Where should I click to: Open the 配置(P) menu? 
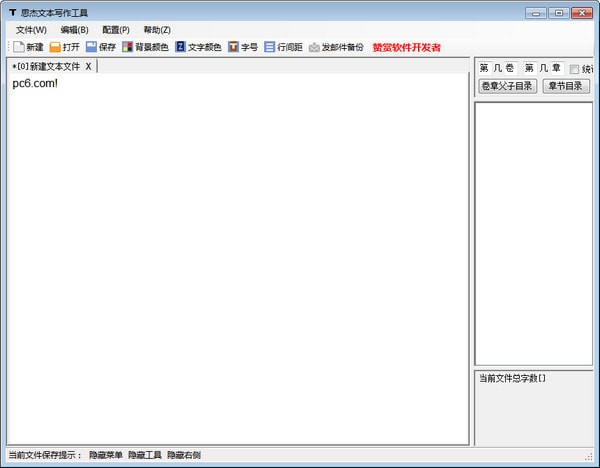116,30
